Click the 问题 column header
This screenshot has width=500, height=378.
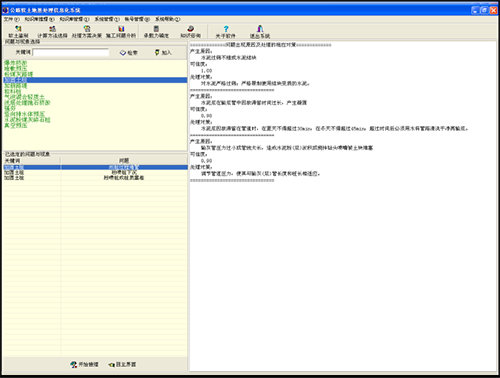(124, 161)
